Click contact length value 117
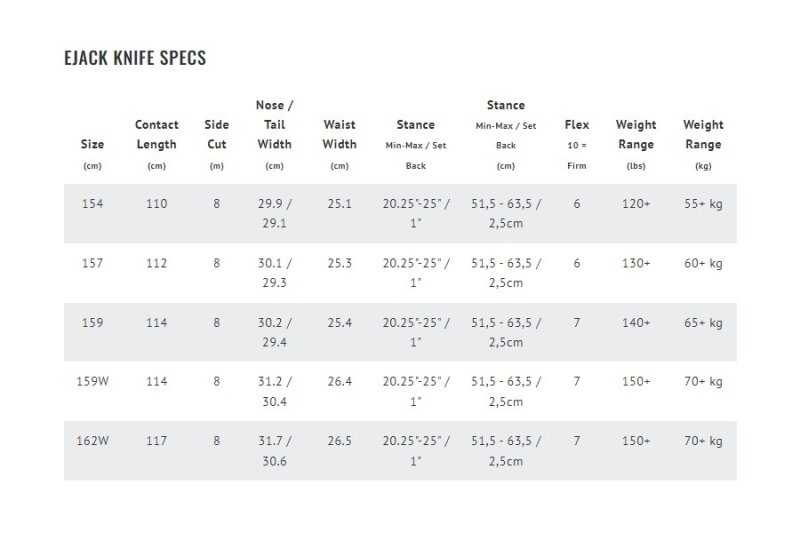The image size is (800, 533). pyautogui.click(x=157, y=441)
